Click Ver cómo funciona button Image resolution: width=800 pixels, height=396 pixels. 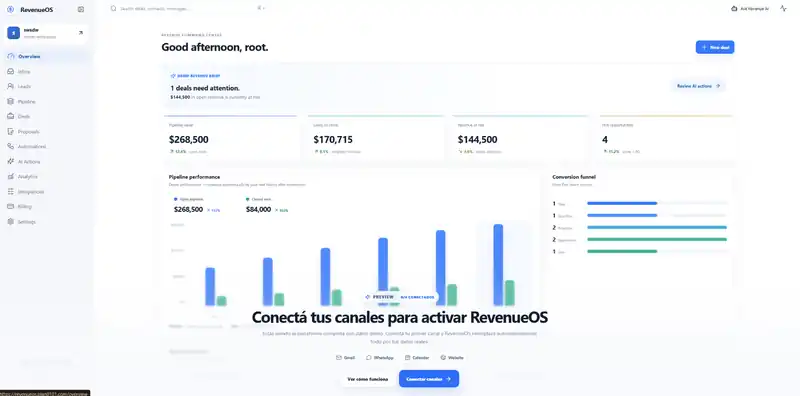[367, 379]
